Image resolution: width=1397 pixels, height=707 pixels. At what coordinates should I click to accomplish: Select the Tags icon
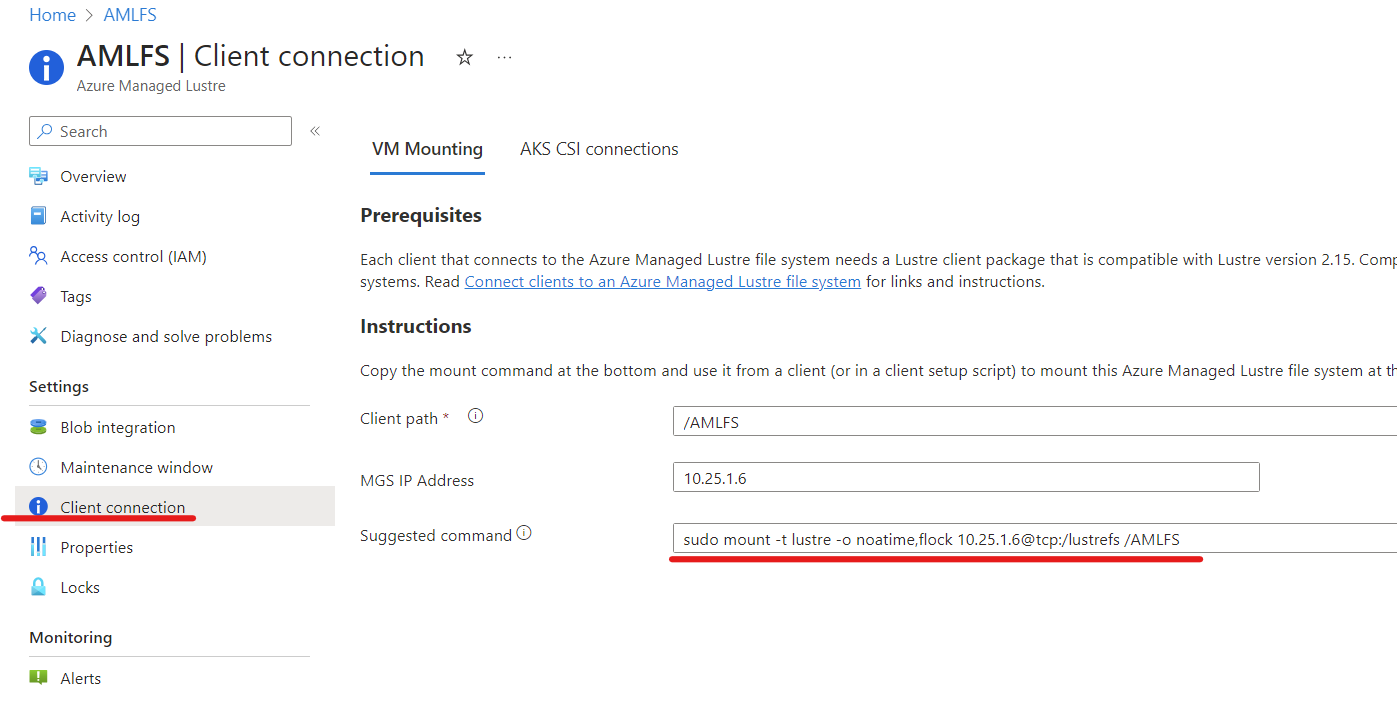click(x=39, y=296)
